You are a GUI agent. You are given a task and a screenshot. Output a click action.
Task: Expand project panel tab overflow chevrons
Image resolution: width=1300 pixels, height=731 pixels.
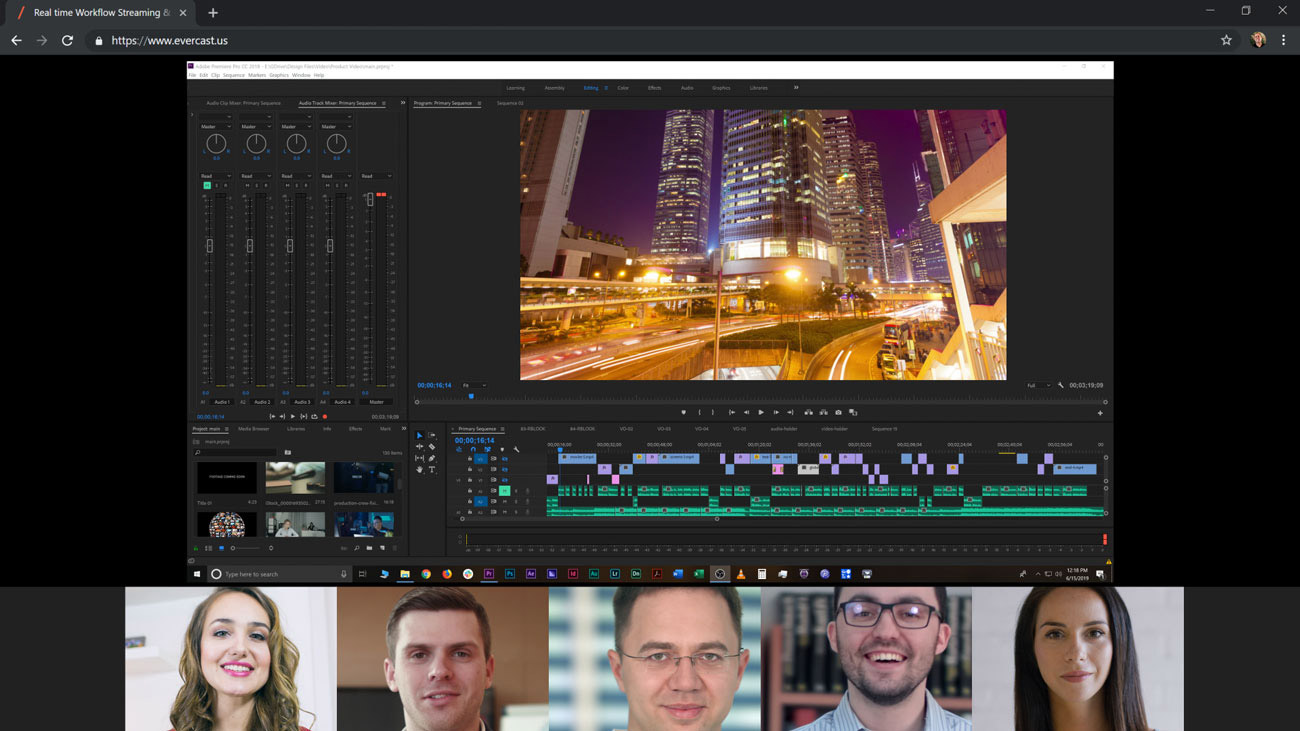(403, 428)
